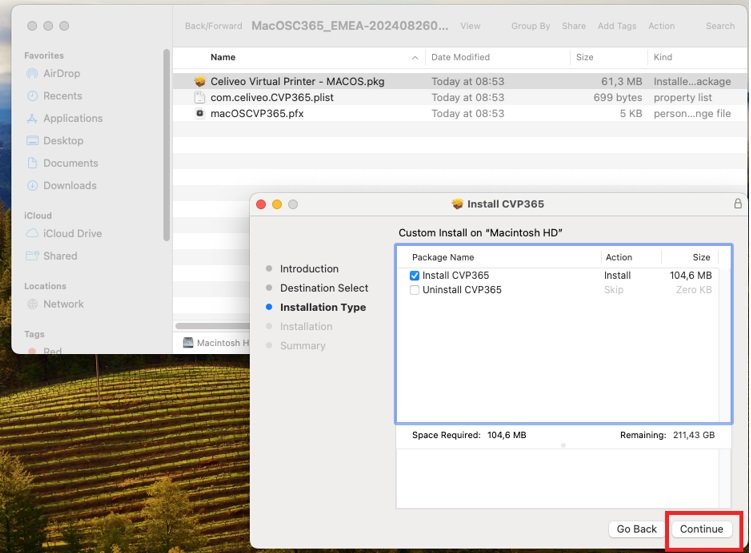Click the Action column header in installer

618,257
